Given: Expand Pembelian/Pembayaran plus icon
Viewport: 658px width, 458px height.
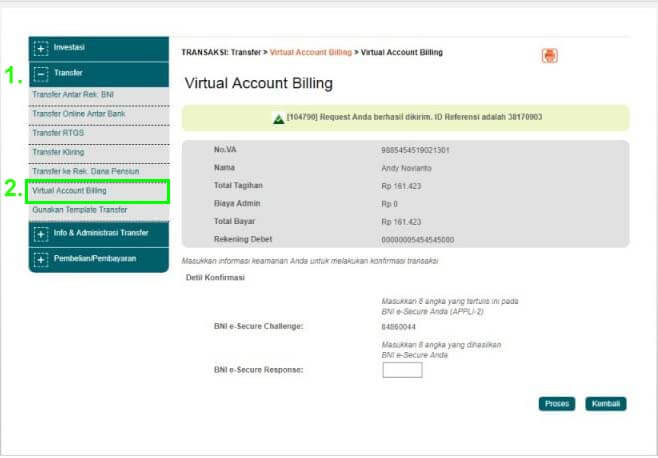Looking at the screenshot, I should coord(41,259).
